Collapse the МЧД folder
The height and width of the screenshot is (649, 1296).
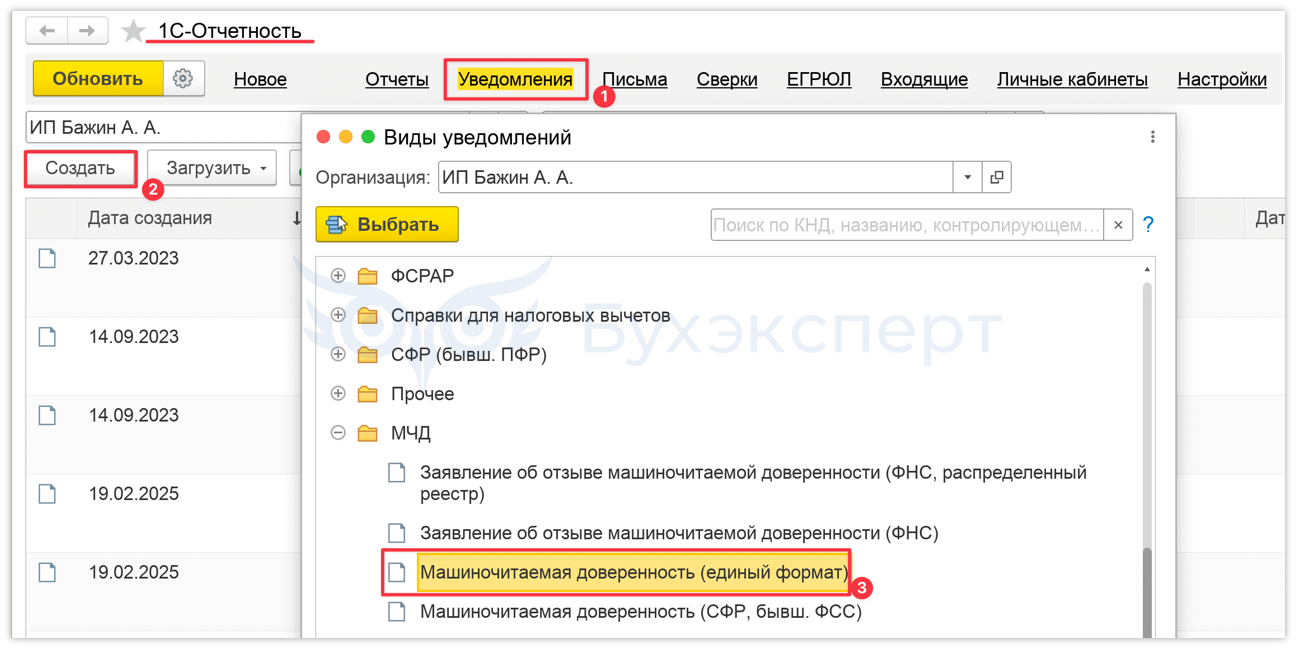[x=338, y=433]
